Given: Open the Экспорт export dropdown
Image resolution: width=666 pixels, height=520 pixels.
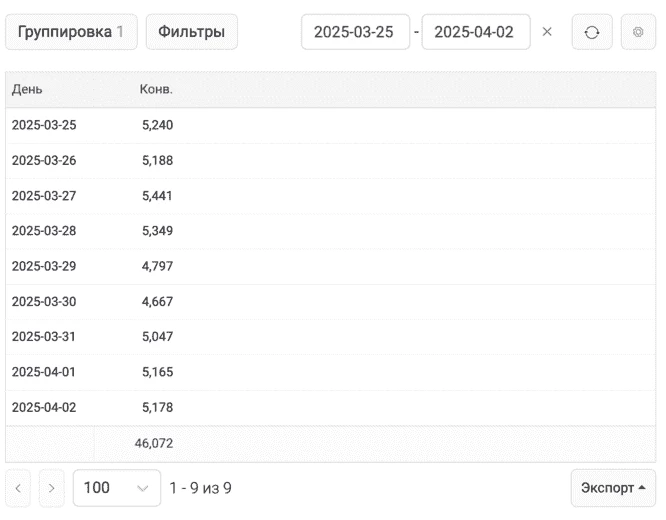Looking at the screenshot, I should [613, 488].
